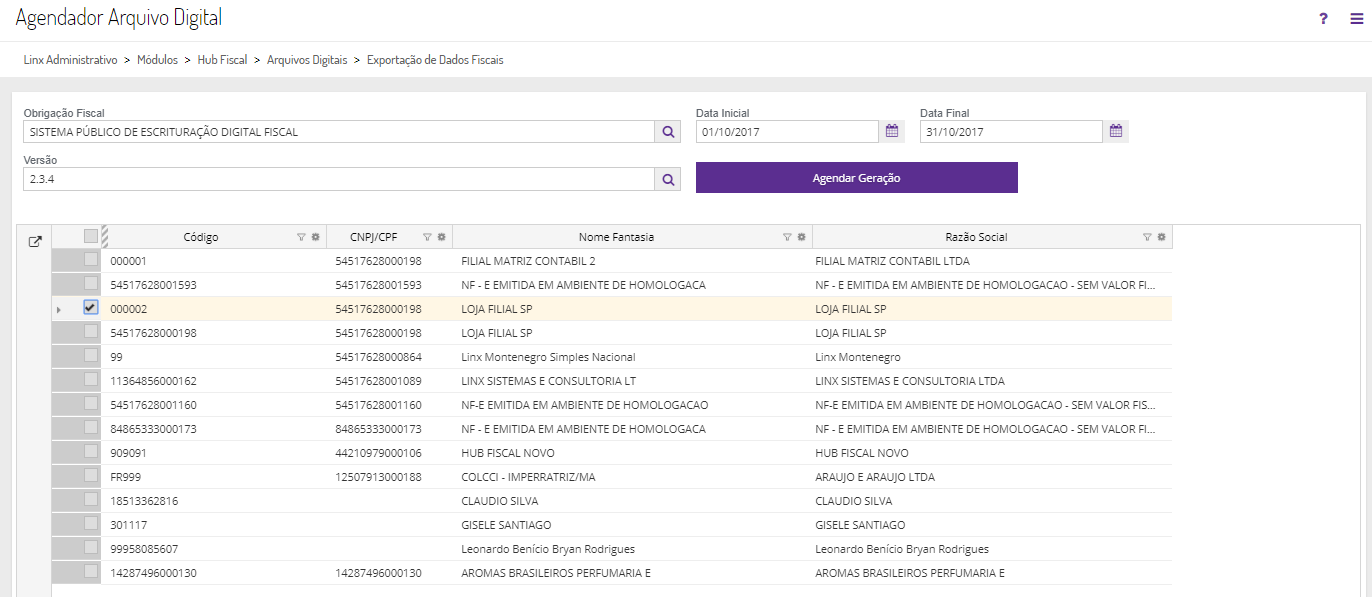Uncheck the checkbox for row 000002

[x=91, y=308]
